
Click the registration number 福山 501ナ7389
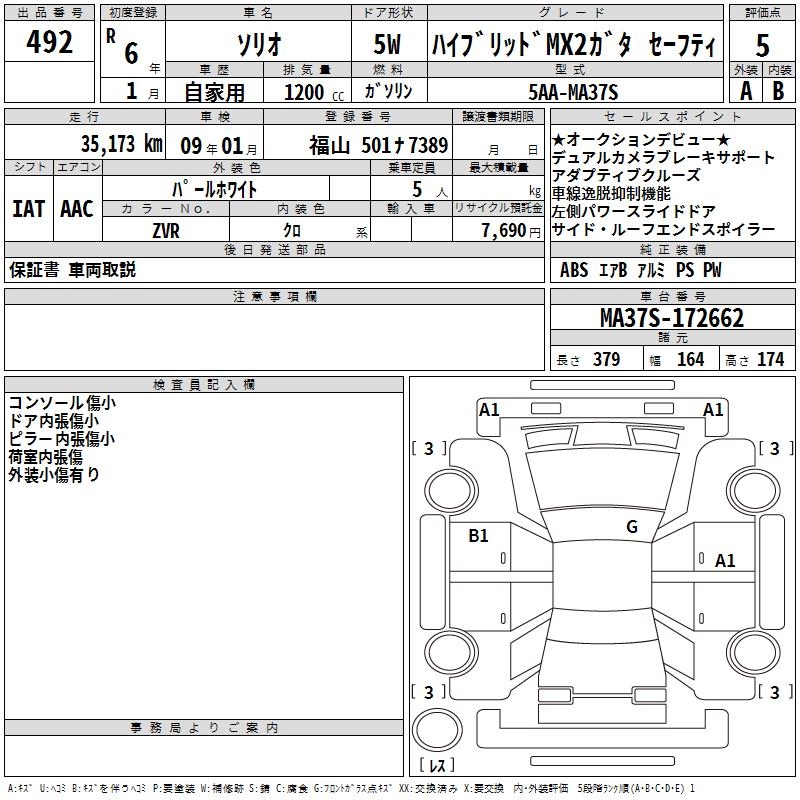(378, 145)
